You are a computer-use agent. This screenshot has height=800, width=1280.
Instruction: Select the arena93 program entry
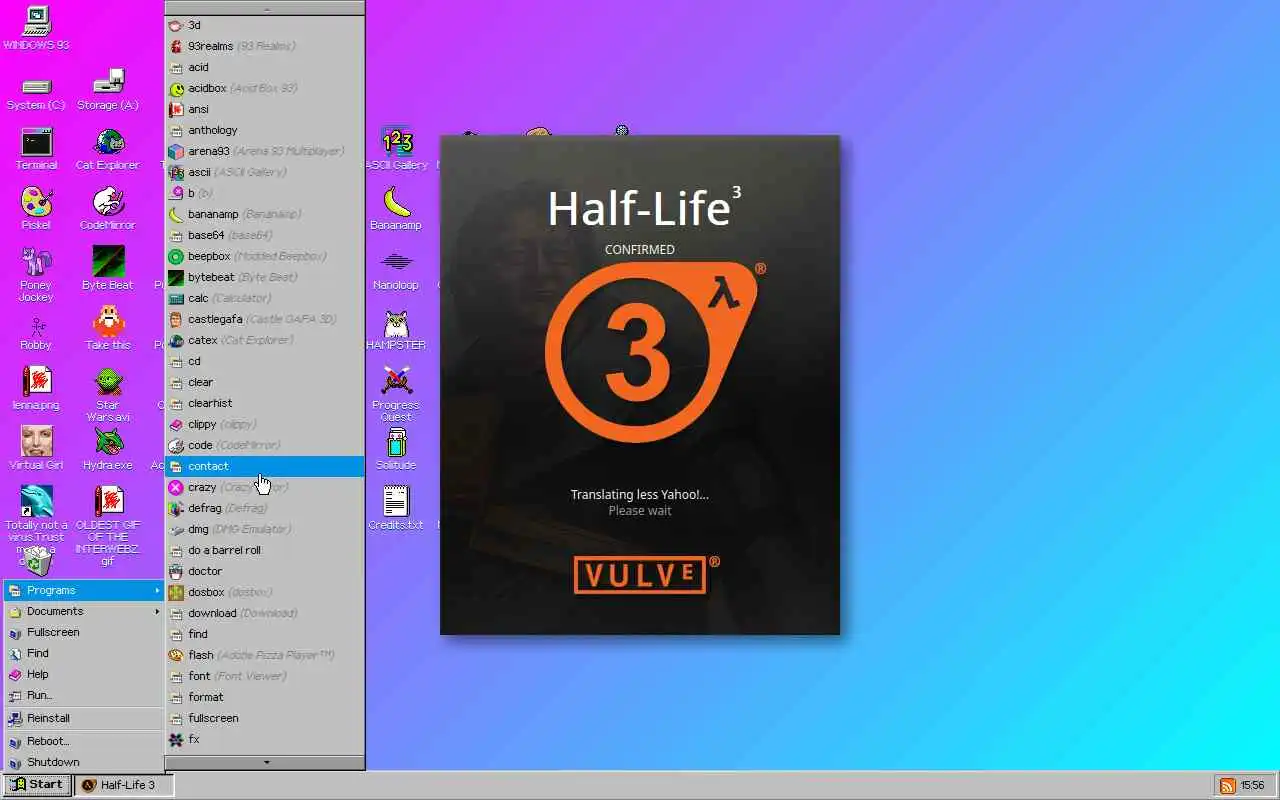click(265, 151)
